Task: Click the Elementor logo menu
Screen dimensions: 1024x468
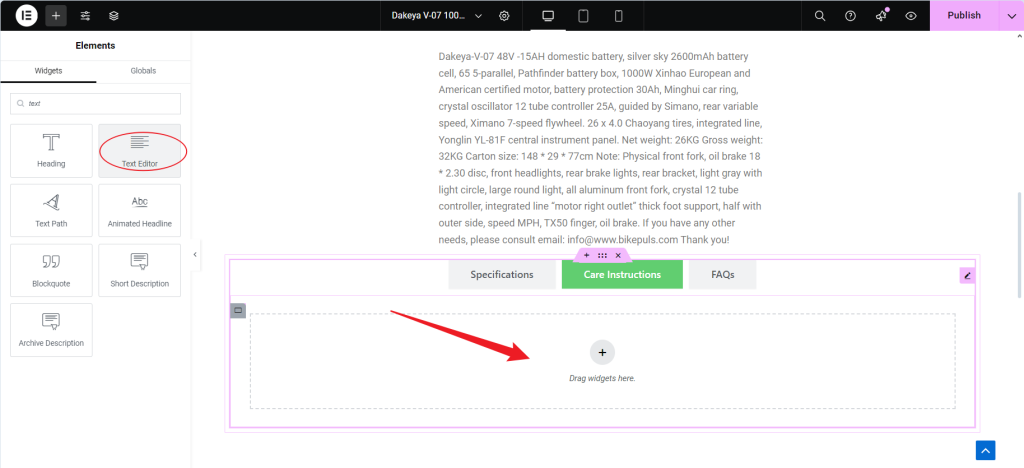Action: 27,16
